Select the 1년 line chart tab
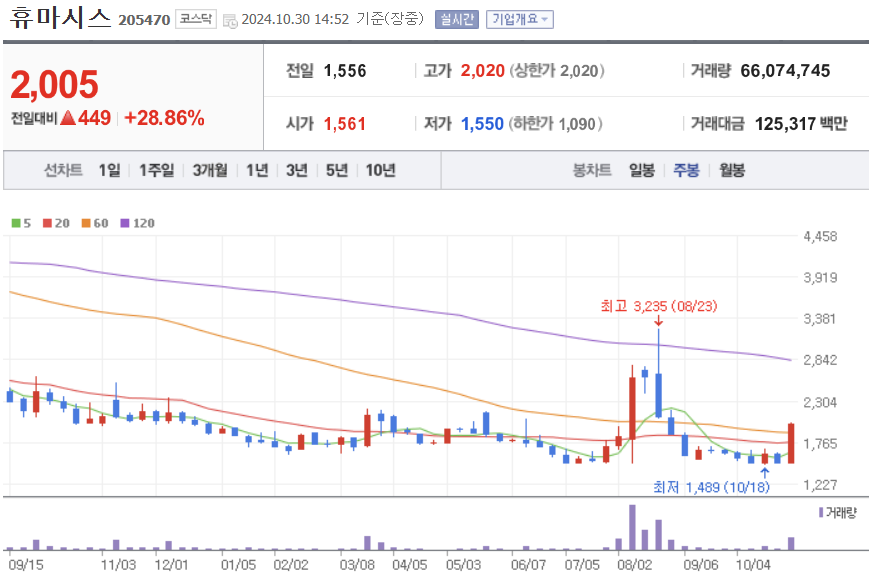This screenshot has width=869, height=580. coord(257,170)
